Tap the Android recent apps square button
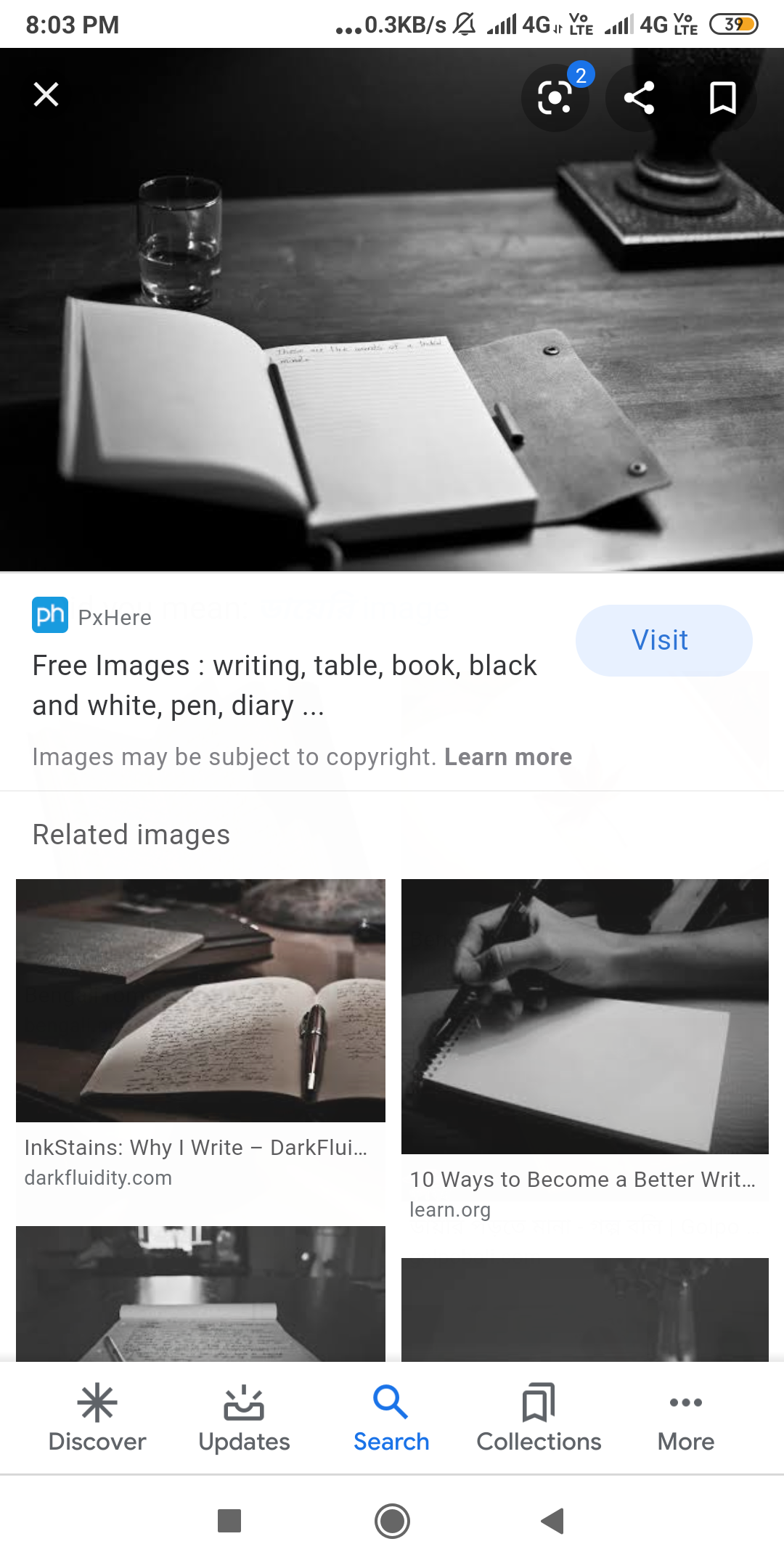784x1568 pixels. [229, 1520]
